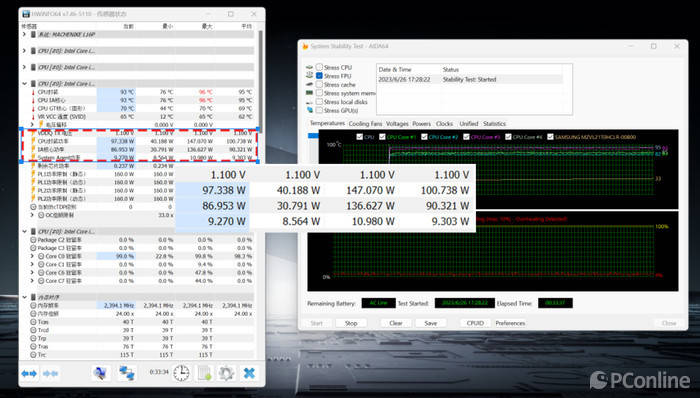
Task: Toggle the SAMSUNG drive graph checkbox
Action: click(x=550, y=137)
